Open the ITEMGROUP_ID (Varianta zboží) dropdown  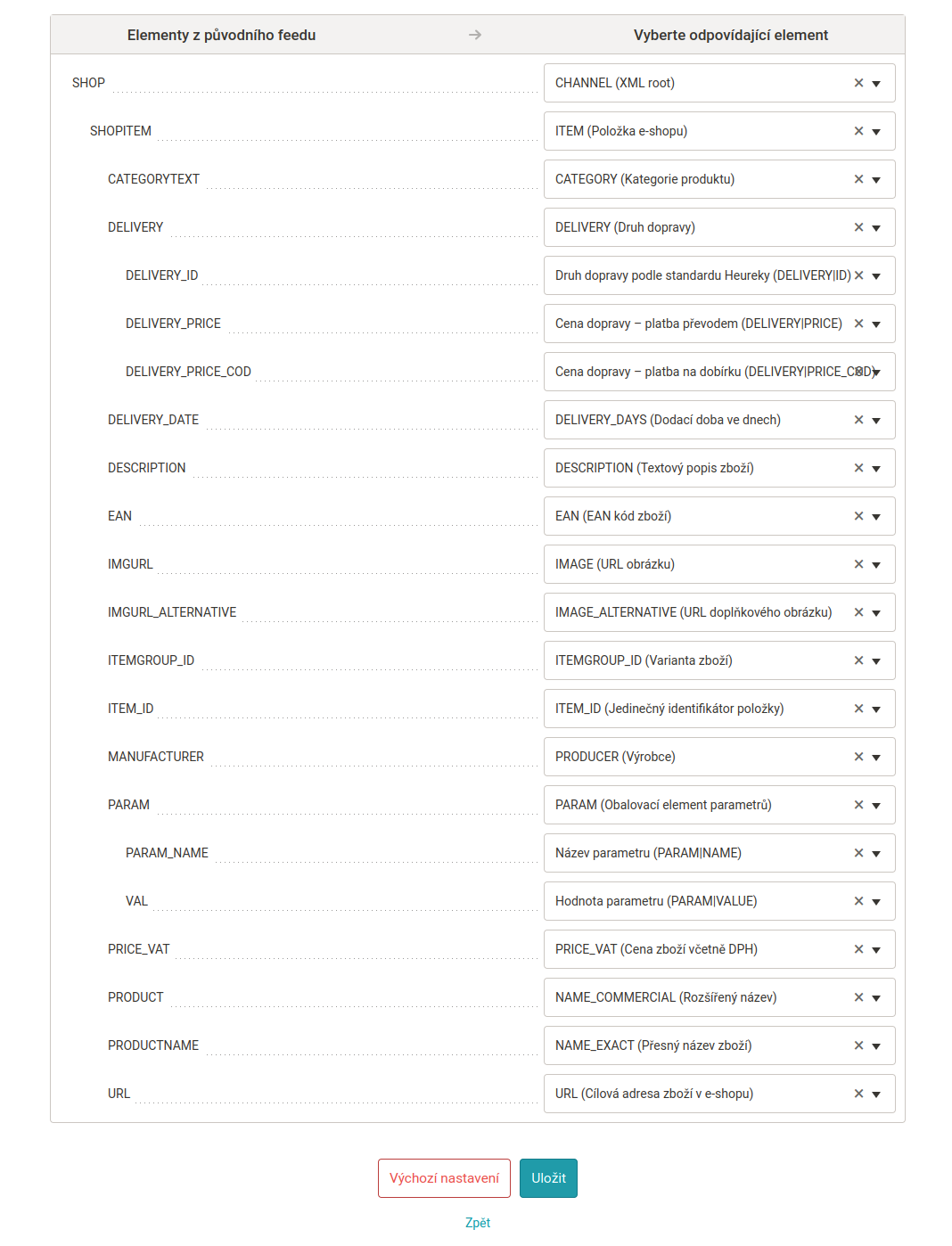tap(876, 661)
